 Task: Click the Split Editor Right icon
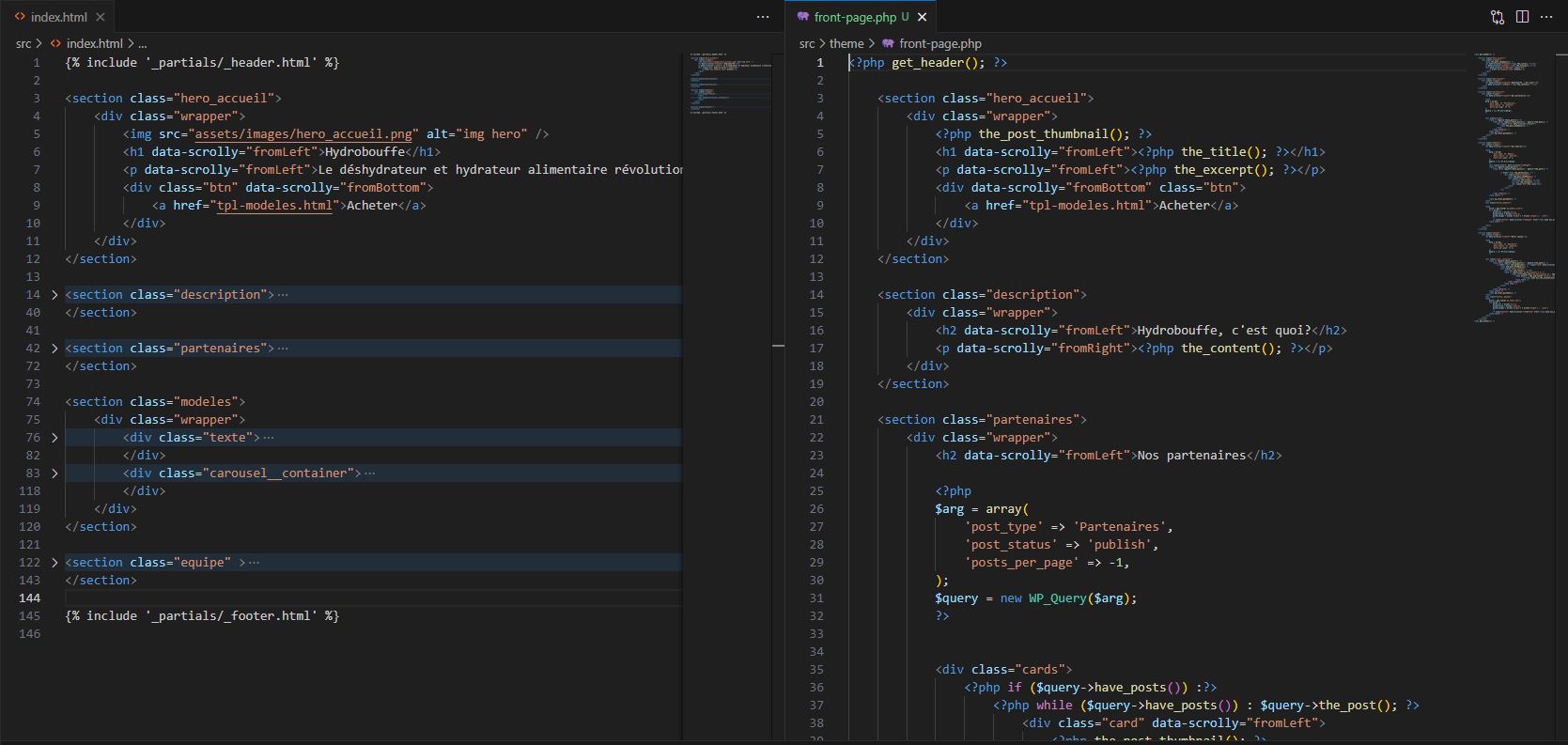coord(1522,17)
